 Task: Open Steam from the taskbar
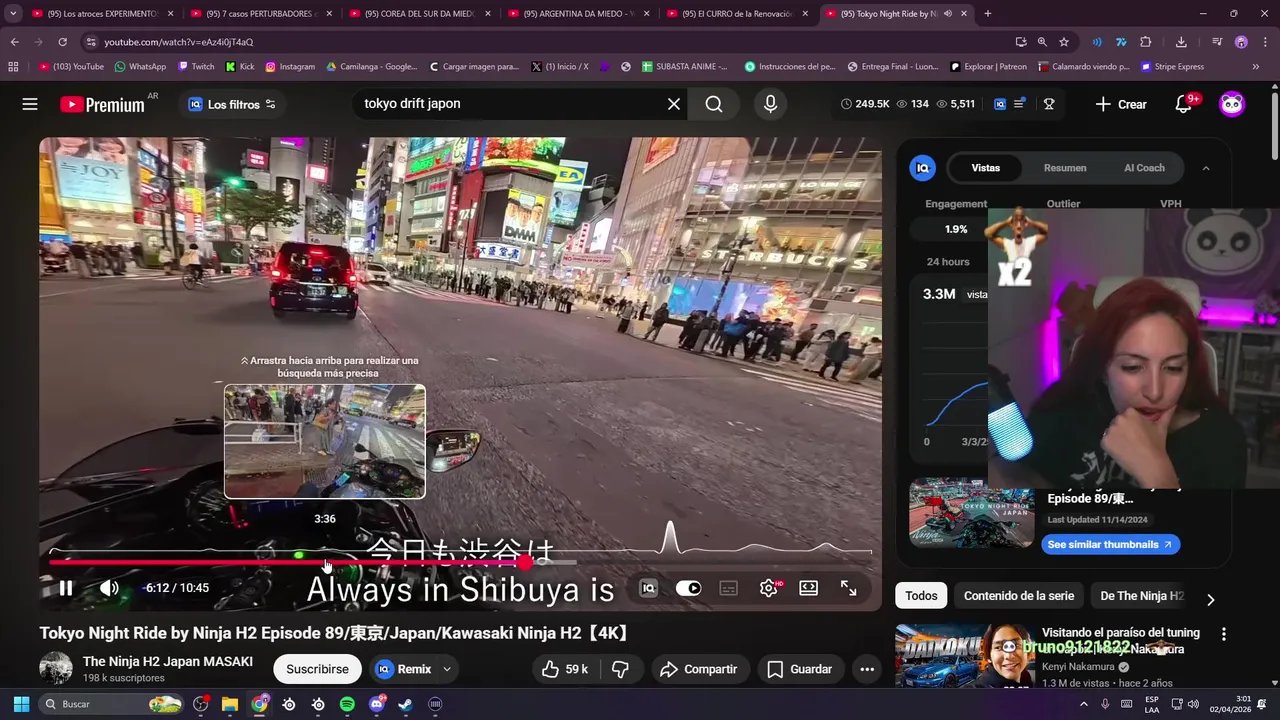pos(405,704)
